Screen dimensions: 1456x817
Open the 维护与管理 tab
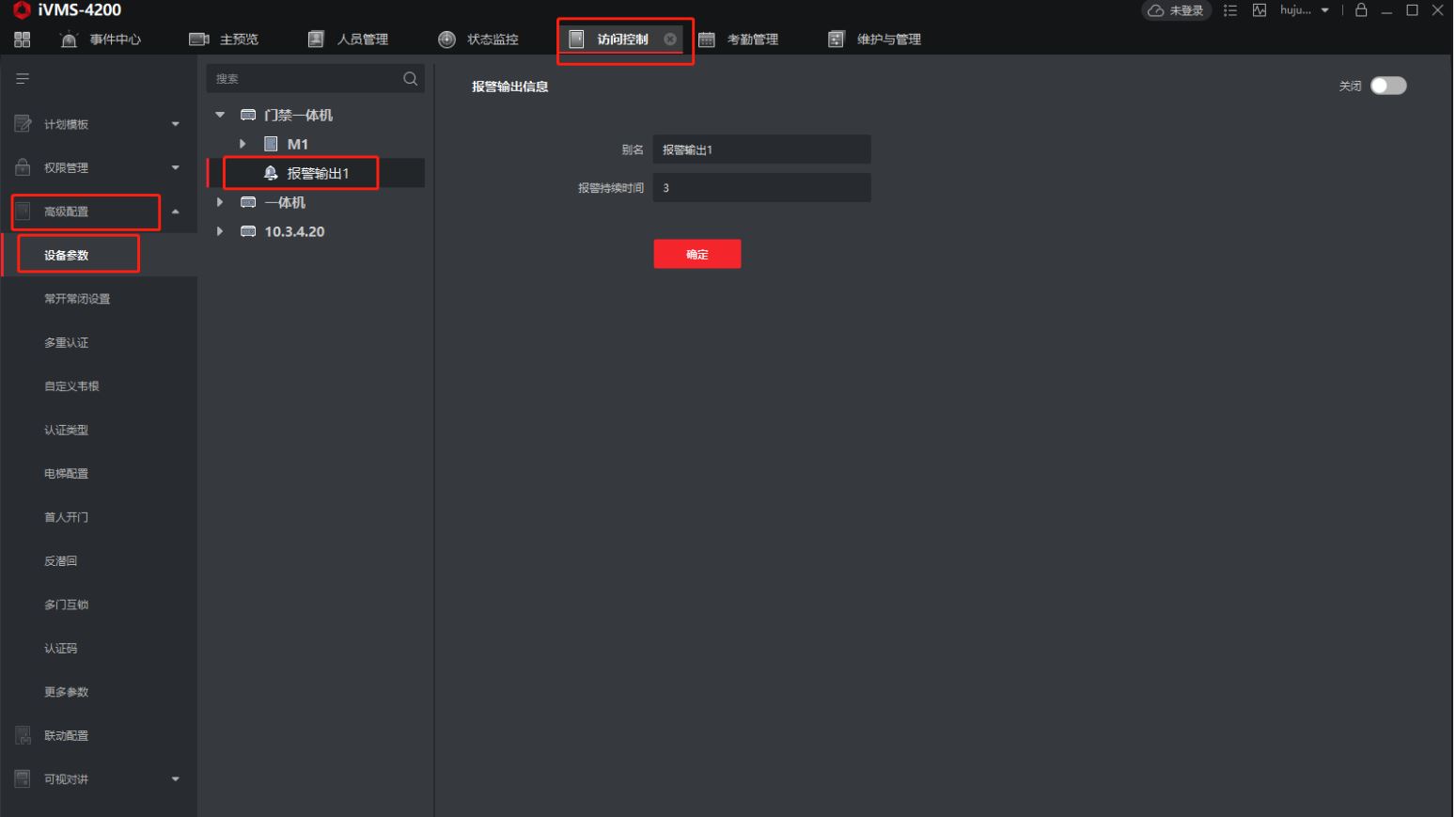875,39
